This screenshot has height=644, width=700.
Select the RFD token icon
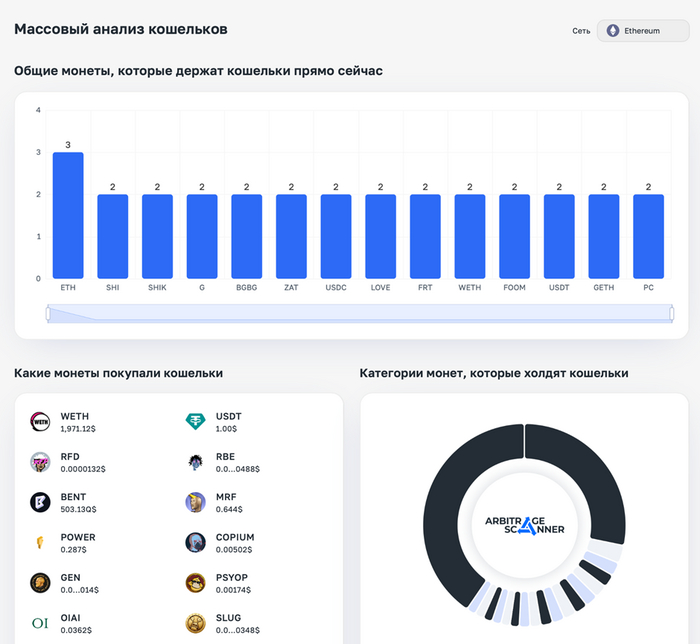coord(40,462)
